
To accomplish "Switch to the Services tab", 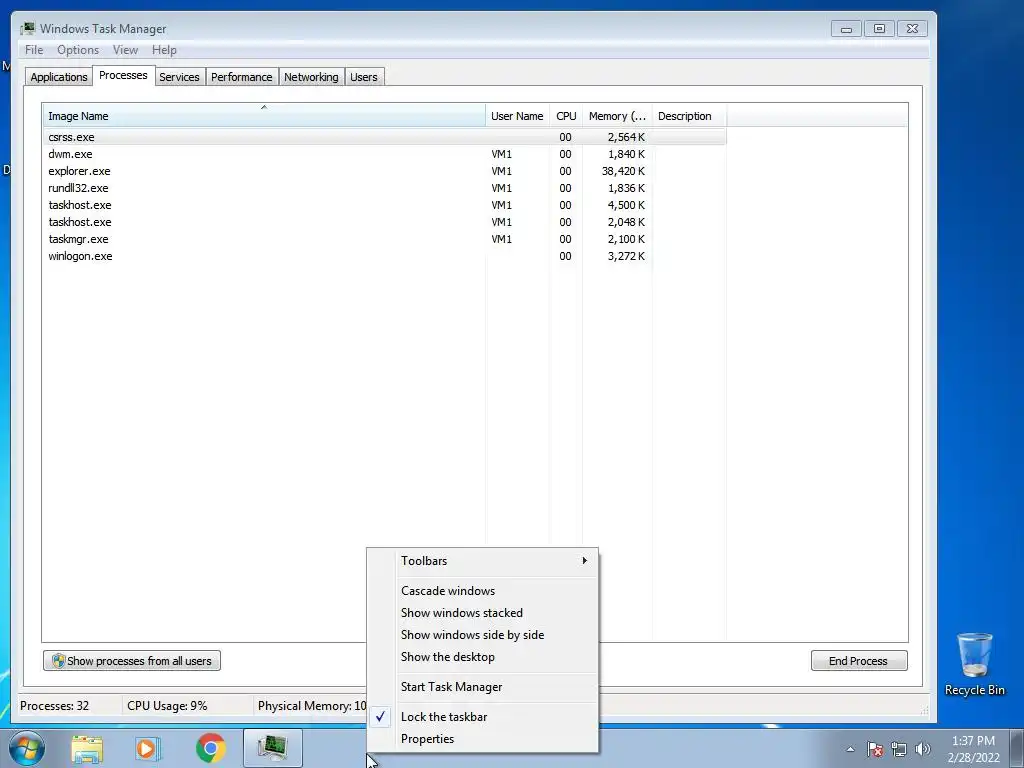I will pos(180,77).
